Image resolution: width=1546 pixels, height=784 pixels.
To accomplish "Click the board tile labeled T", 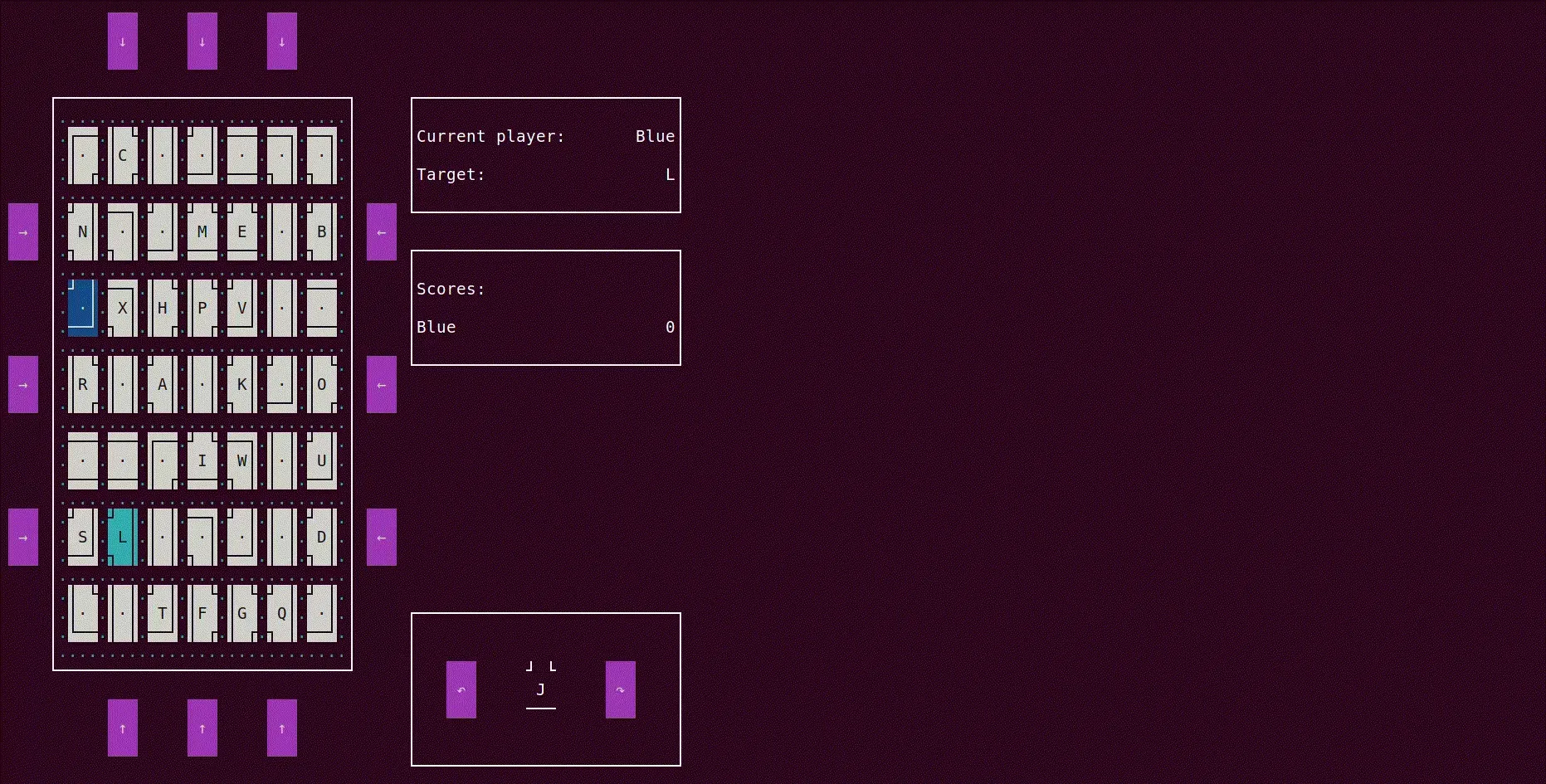I will click(x=163, y=614).
